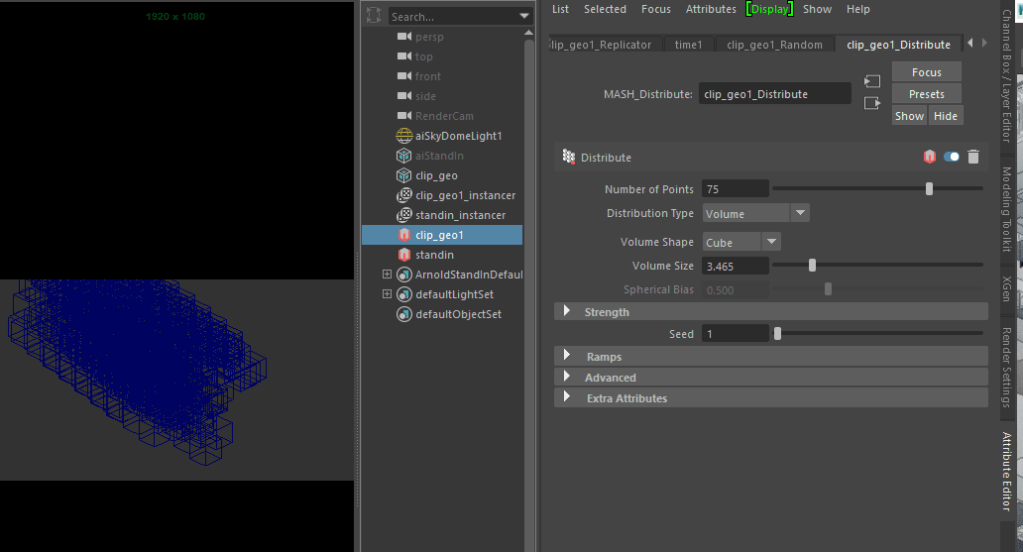The width and height of the screenshot is (1023, 552).
Task: Click the red MASH icon in Distribute header
Action: (929, 157)
